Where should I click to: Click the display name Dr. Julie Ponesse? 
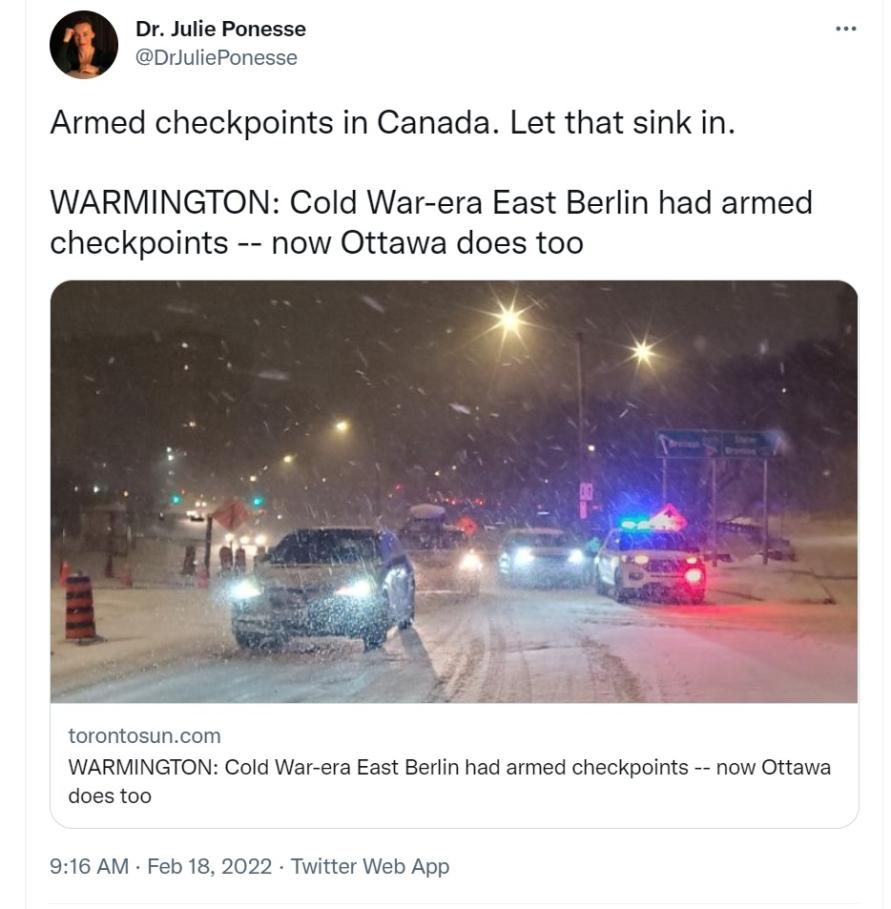point(220,28)
